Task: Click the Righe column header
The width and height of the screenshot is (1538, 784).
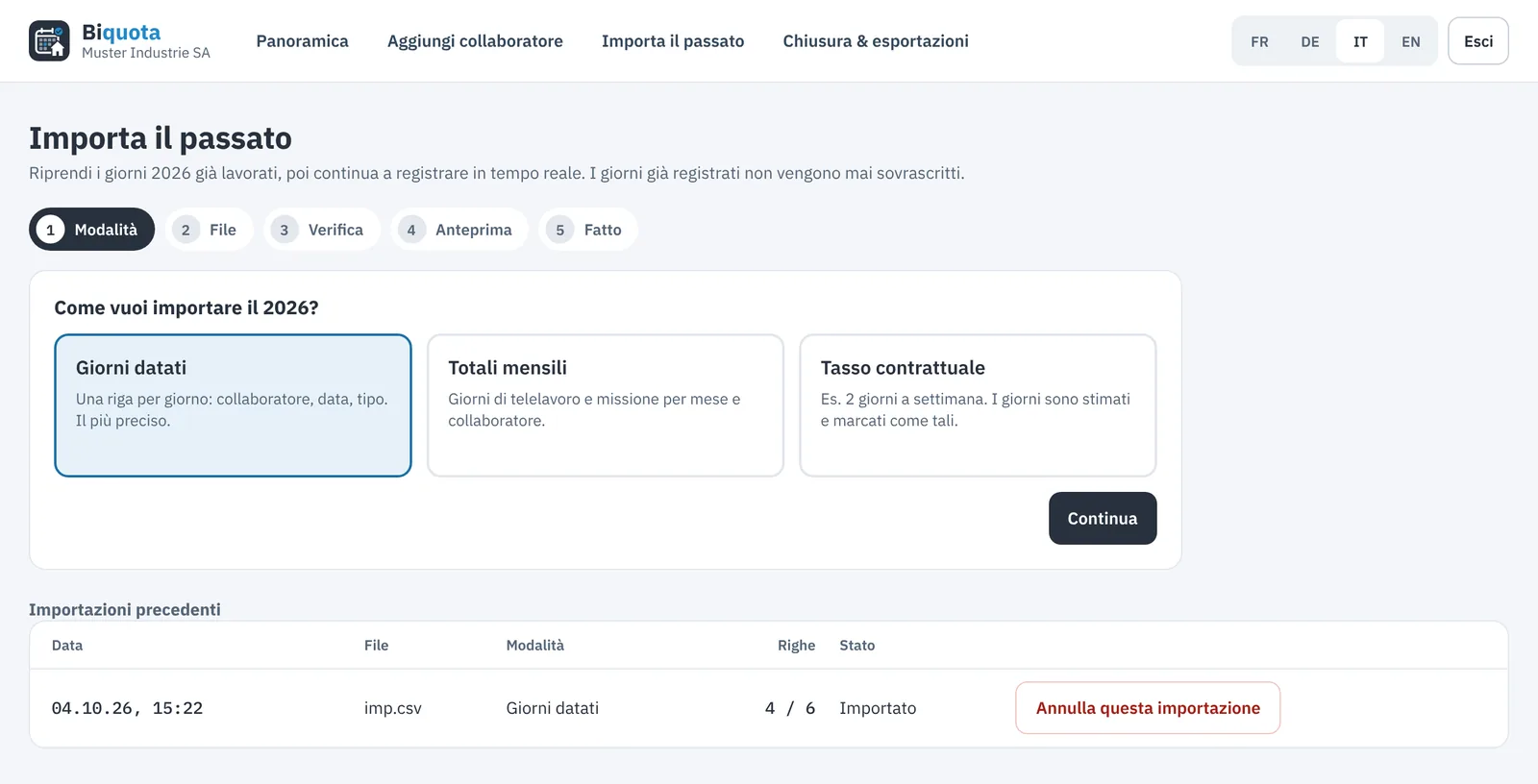Action: coord(797,646)
